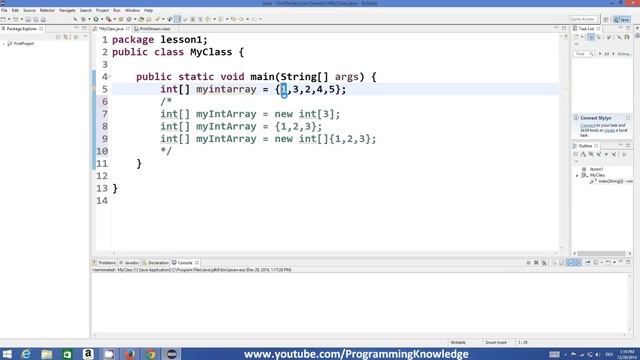Switch to the Javadoc tab

(129, 262)
